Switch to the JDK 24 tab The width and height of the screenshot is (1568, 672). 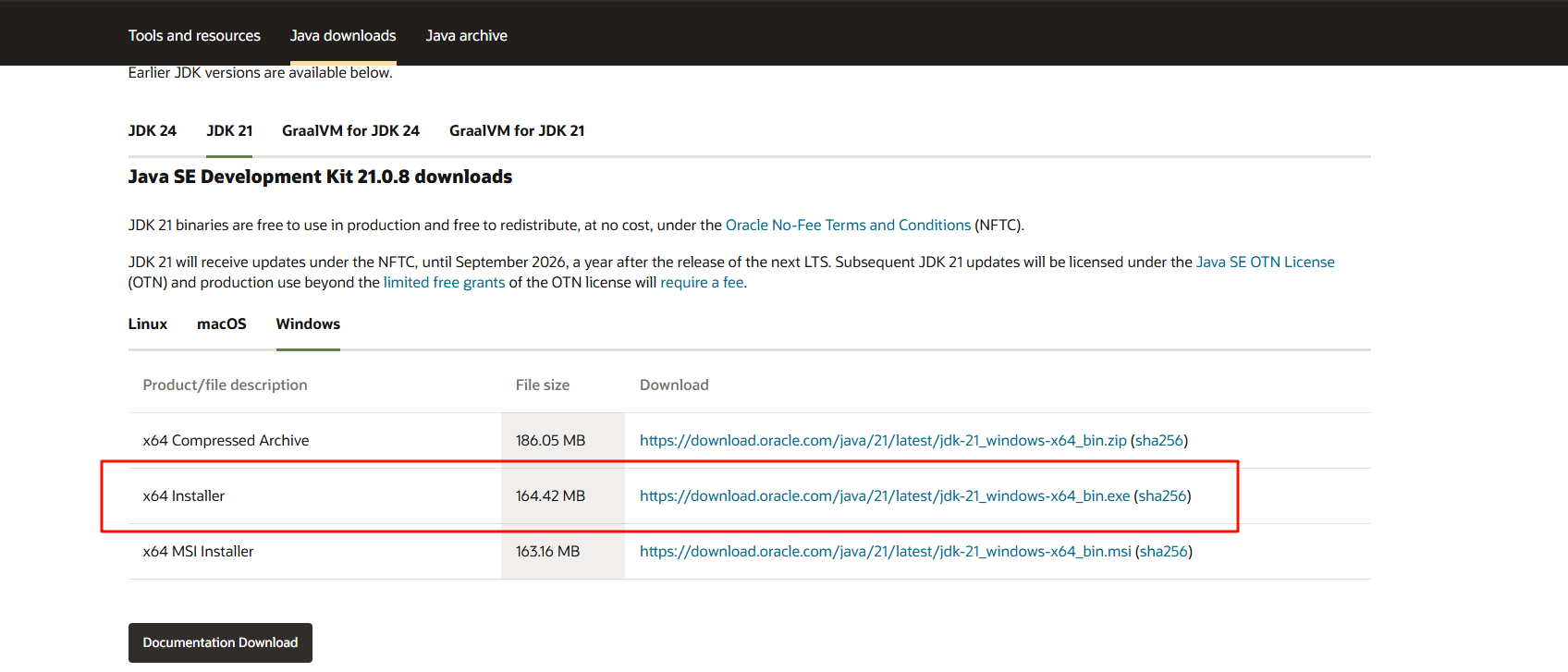coord(152,130)
